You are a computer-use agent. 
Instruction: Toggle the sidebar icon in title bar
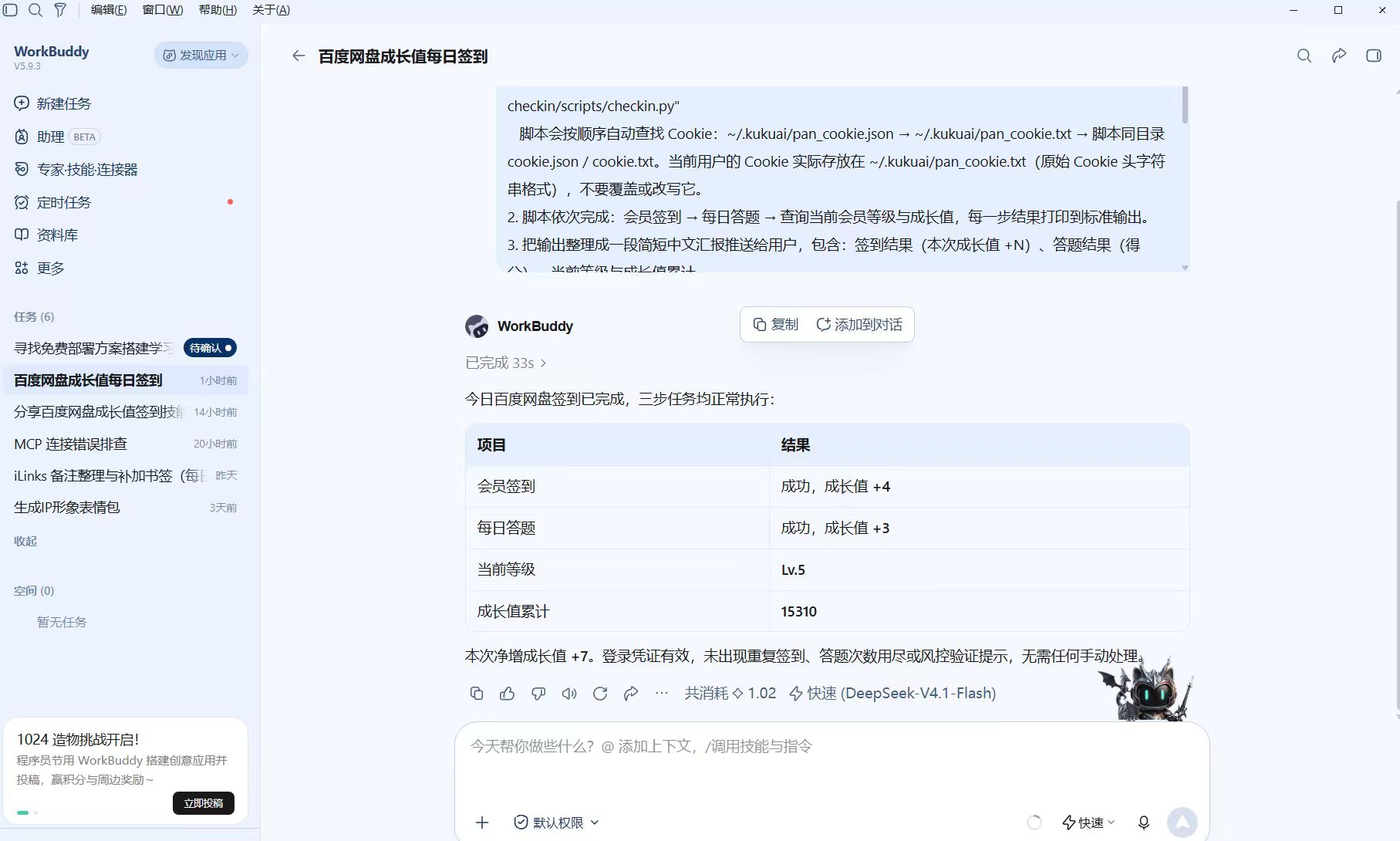coord(11,10)
